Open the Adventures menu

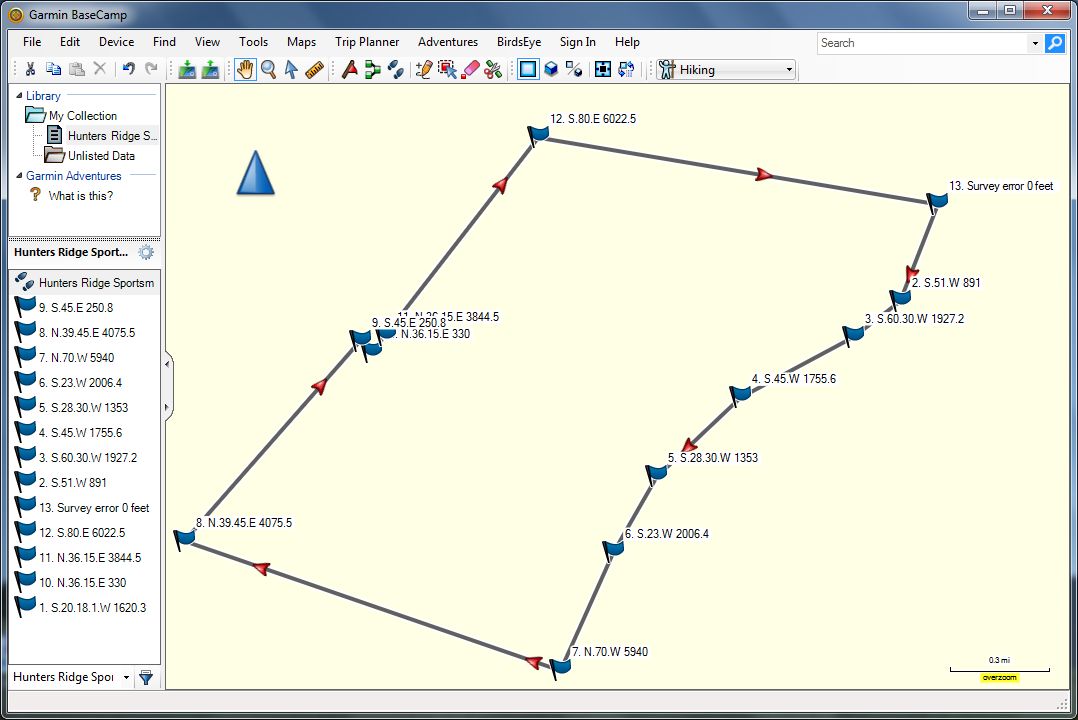(x=448, y=42)
